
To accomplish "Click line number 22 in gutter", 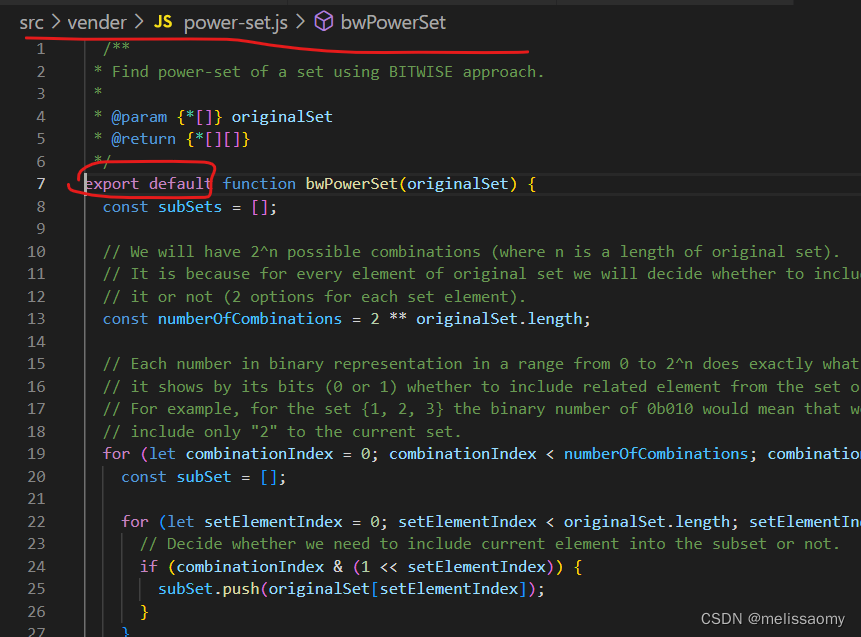I will (37, 521).
